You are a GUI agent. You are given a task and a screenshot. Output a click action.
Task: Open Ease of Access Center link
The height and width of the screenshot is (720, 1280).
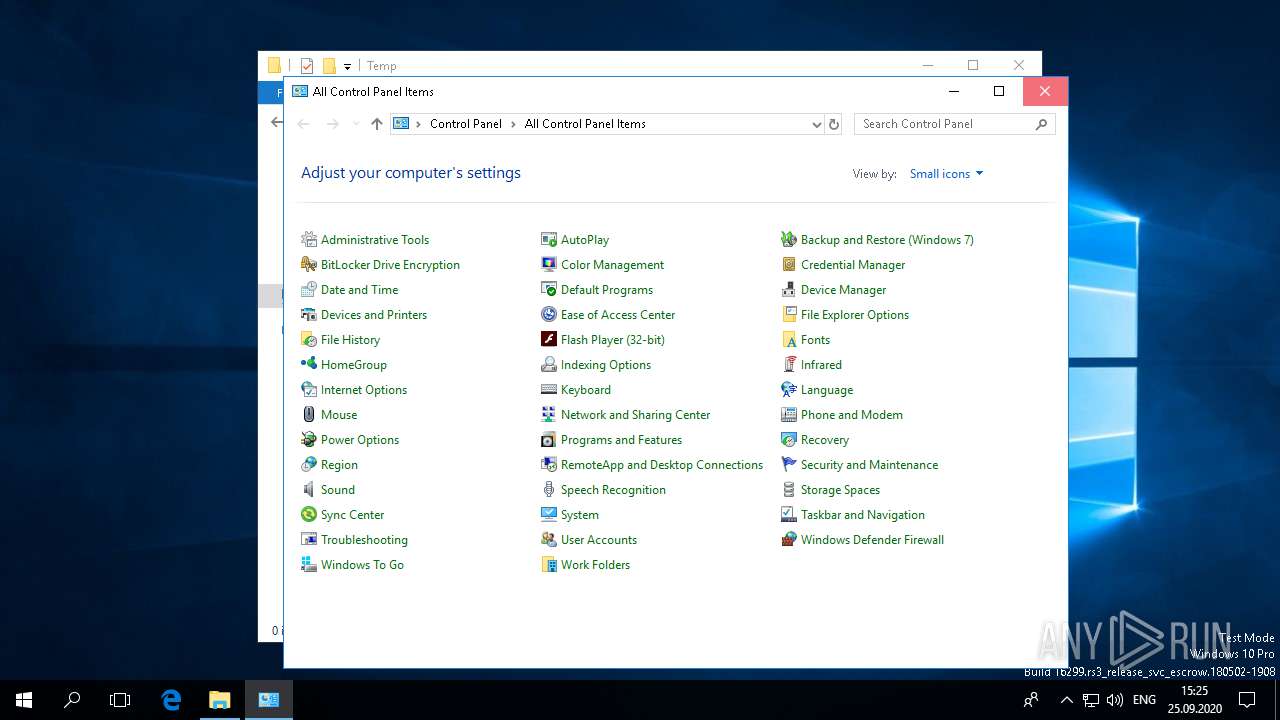(618, 315)
